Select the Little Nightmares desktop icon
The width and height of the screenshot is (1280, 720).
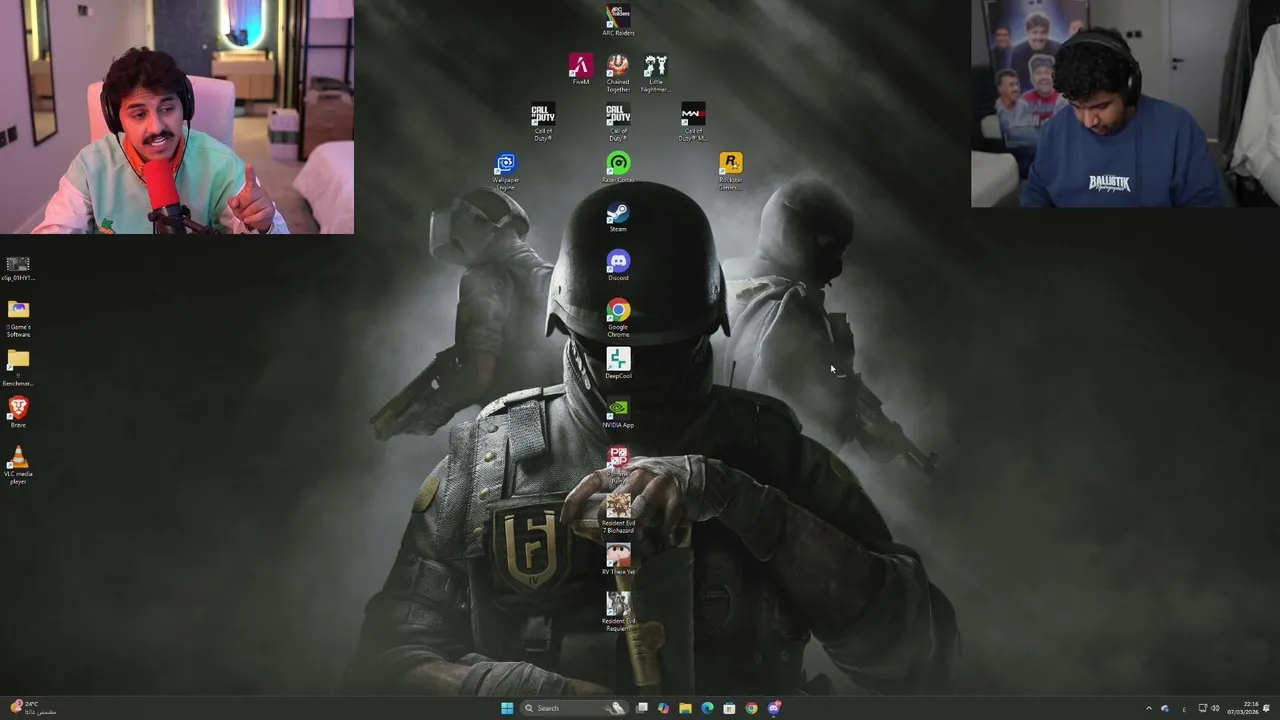point(655,73)
